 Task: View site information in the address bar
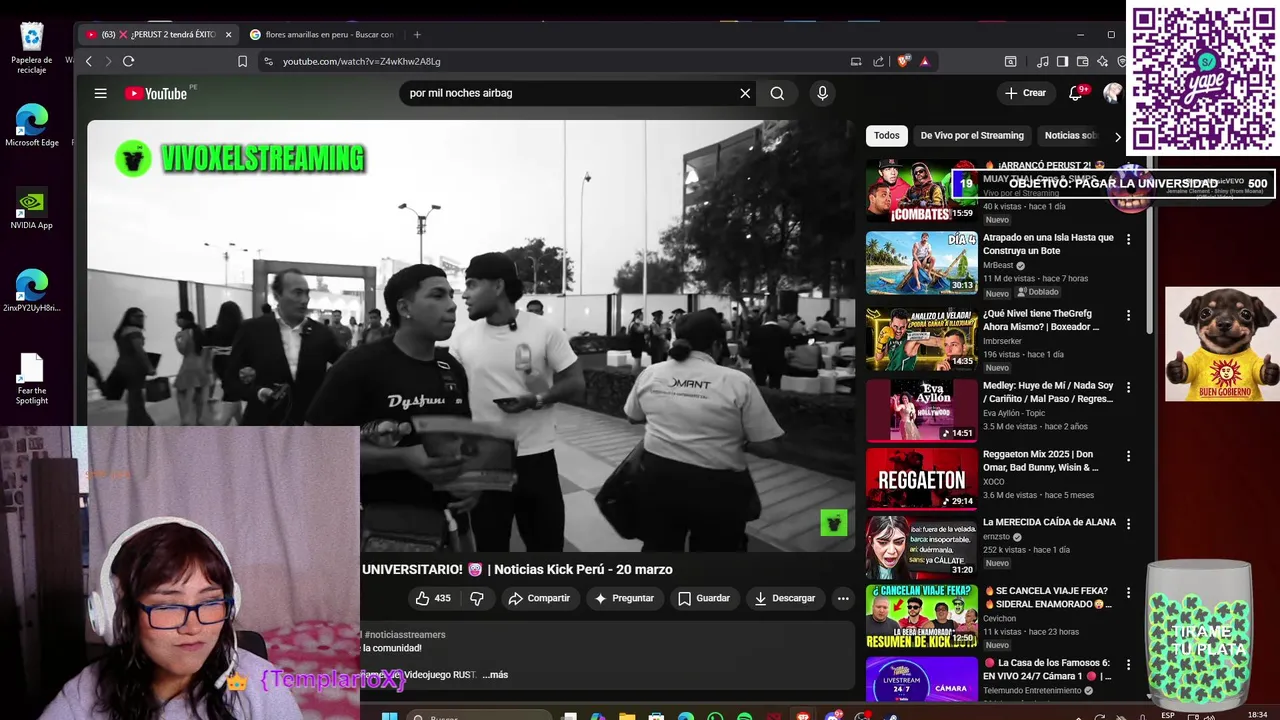pos(268,61)
